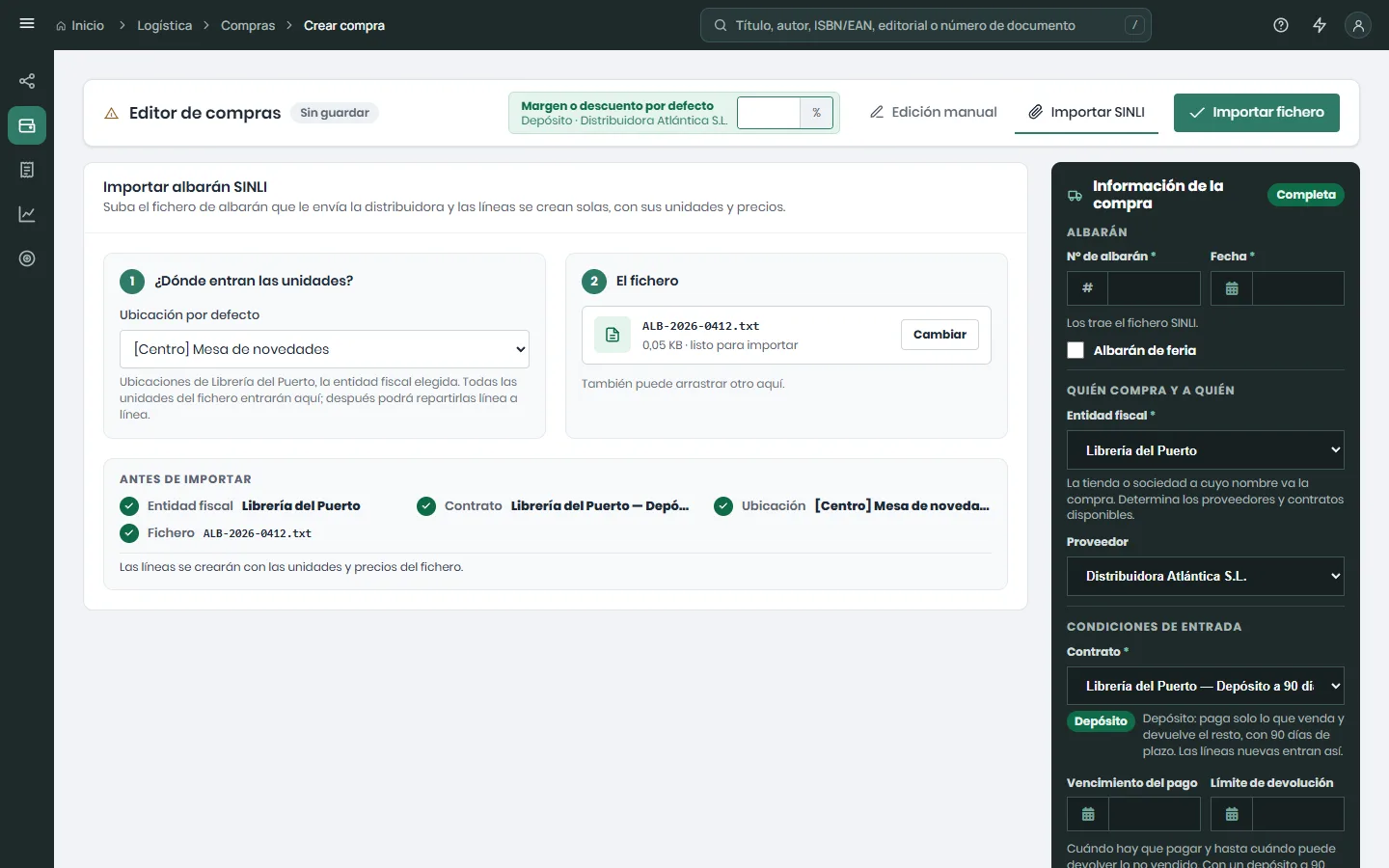
Task: Click the Fecha calendar icon
Action: point(1232,288)
